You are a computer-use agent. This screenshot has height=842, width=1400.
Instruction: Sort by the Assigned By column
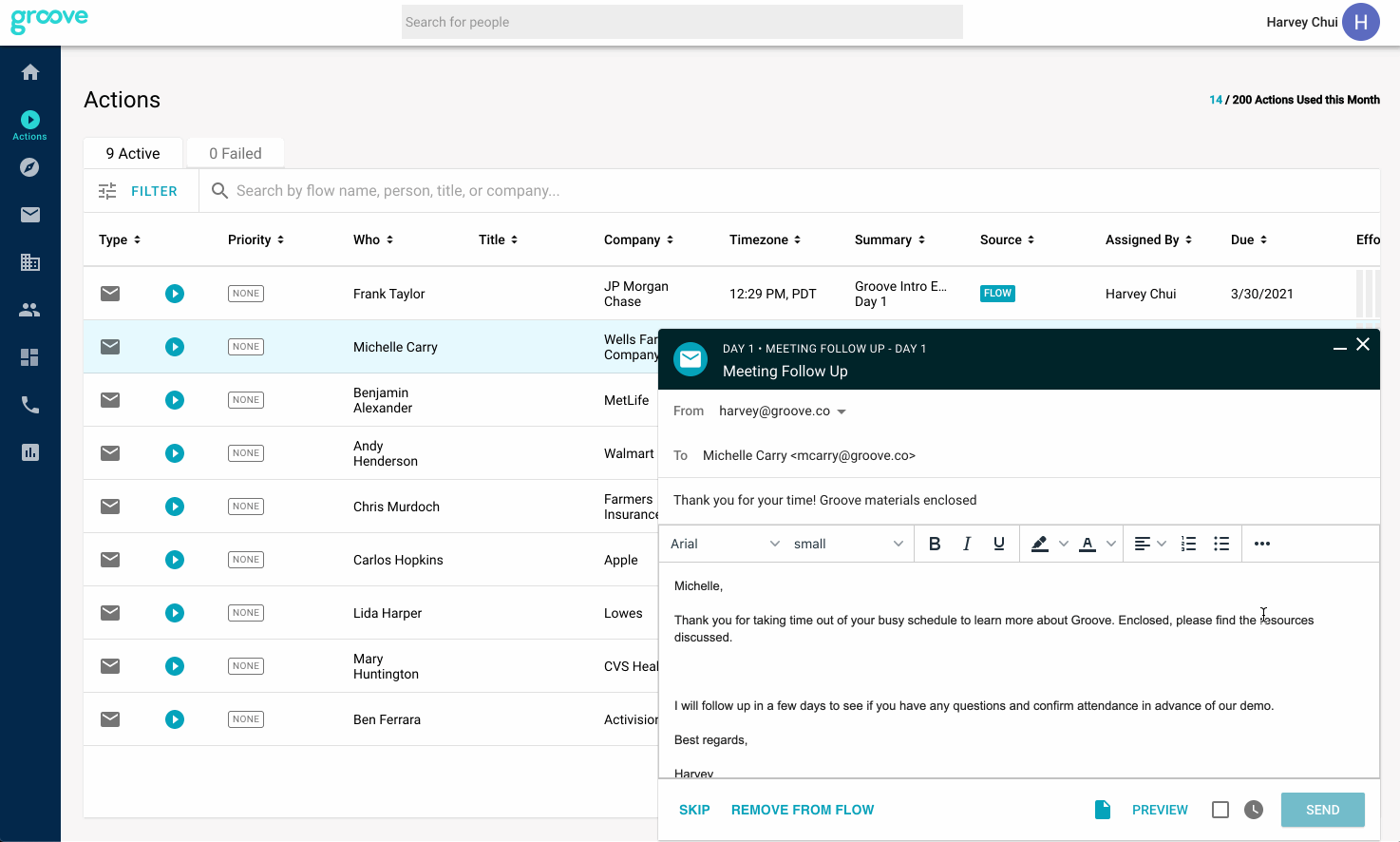click(1148, 239)
